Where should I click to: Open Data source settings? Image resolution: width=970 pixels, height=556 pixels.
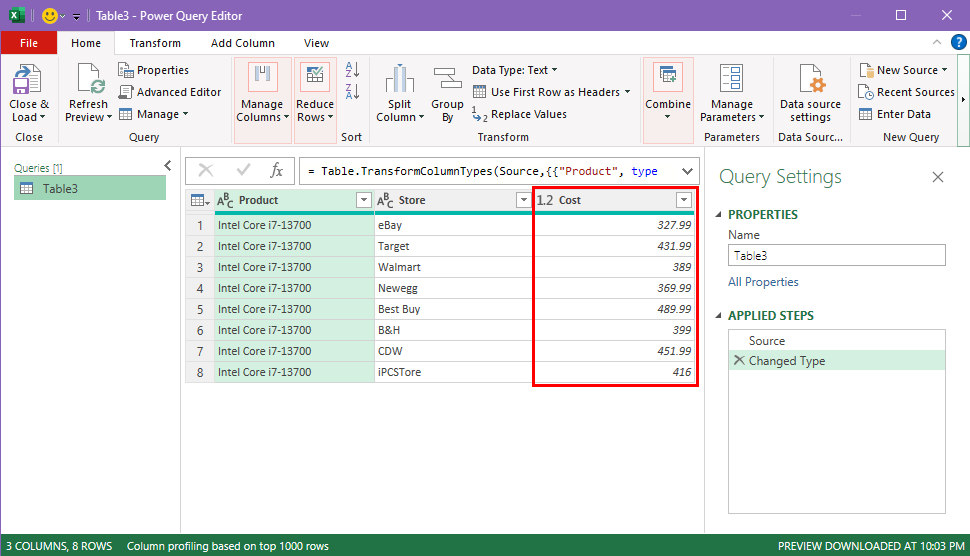[x=810, y=93]
